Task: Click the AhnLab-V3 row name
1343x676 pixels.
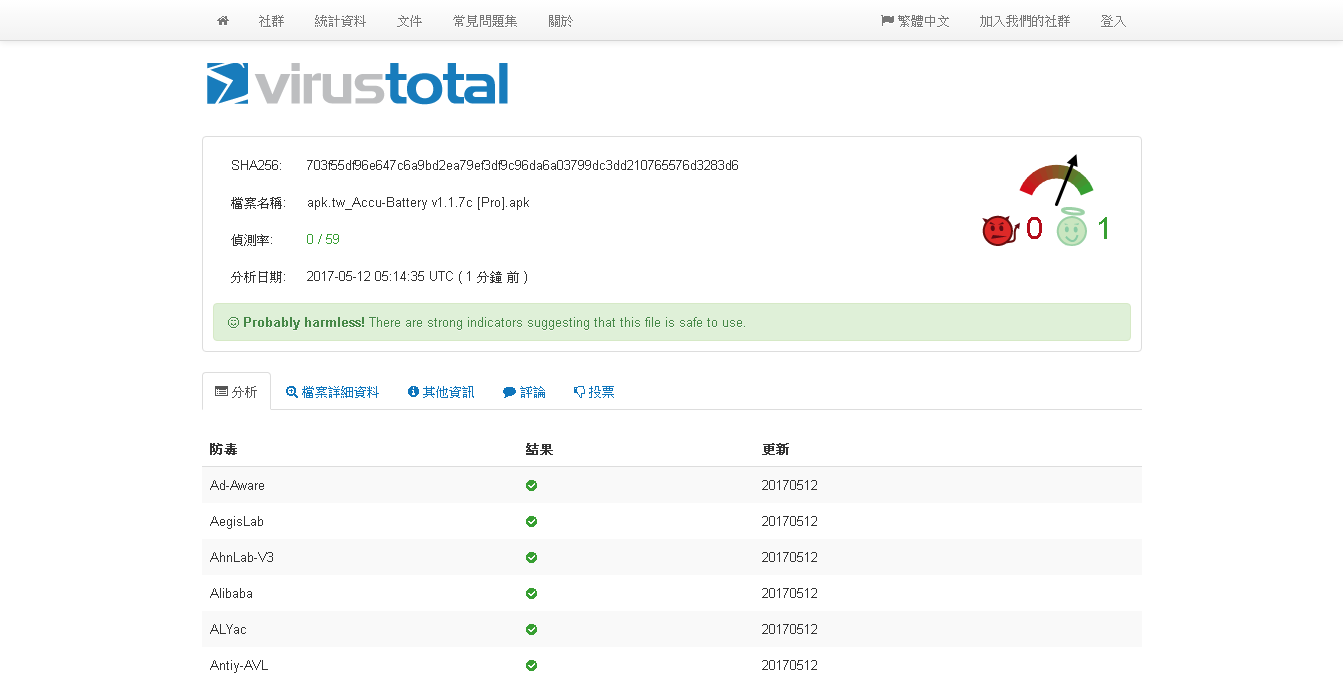Action: [242, 557]
